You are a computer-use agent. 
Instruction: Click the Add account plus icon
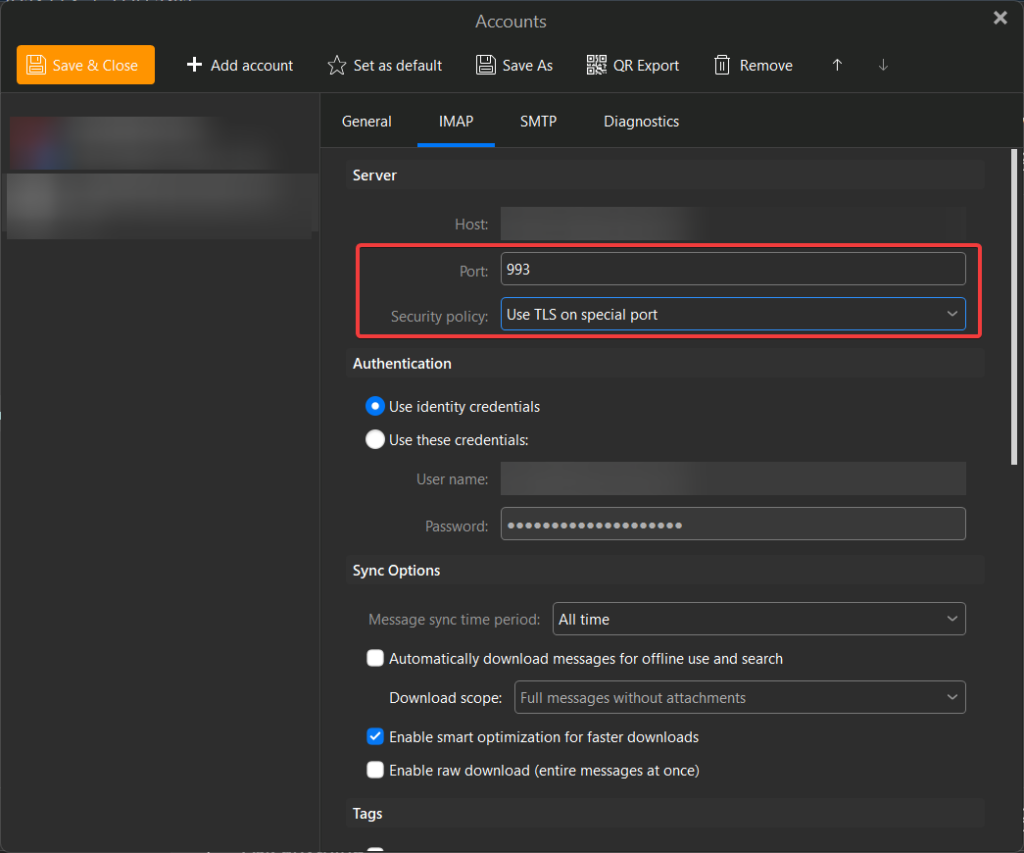(x=195, y=65)
